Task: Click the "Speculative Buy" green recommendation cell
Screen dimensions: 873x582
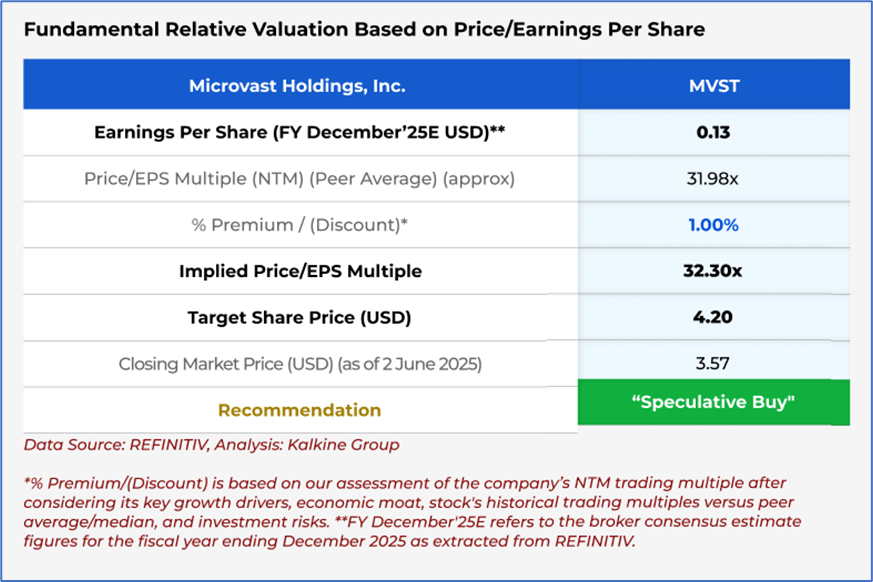Action: coord(713,403)
